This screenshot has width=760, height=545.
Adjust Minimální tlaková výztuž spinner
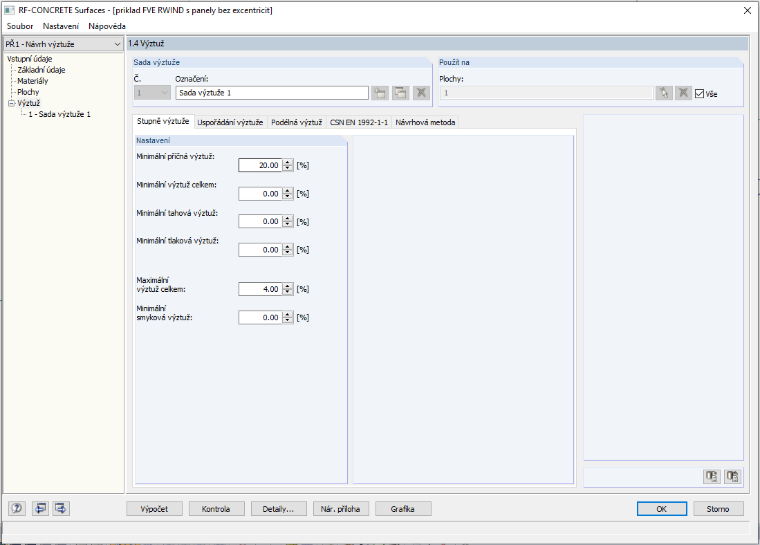(x=288, y=250)
